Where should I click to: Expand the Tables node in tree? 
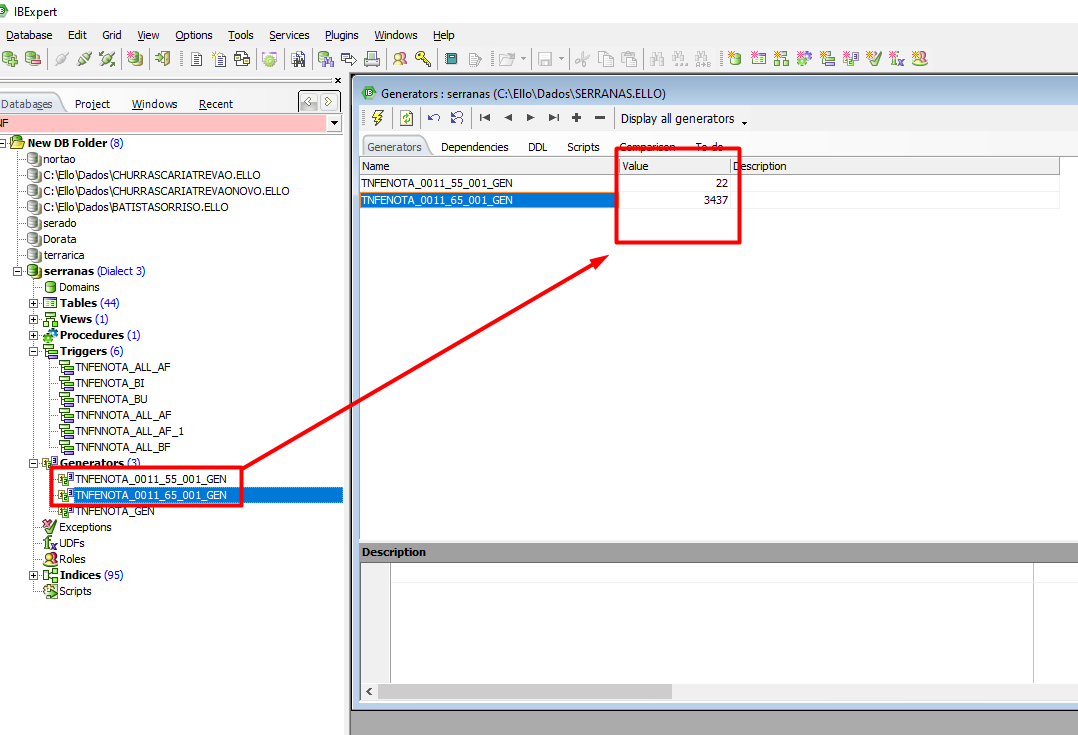34,303
